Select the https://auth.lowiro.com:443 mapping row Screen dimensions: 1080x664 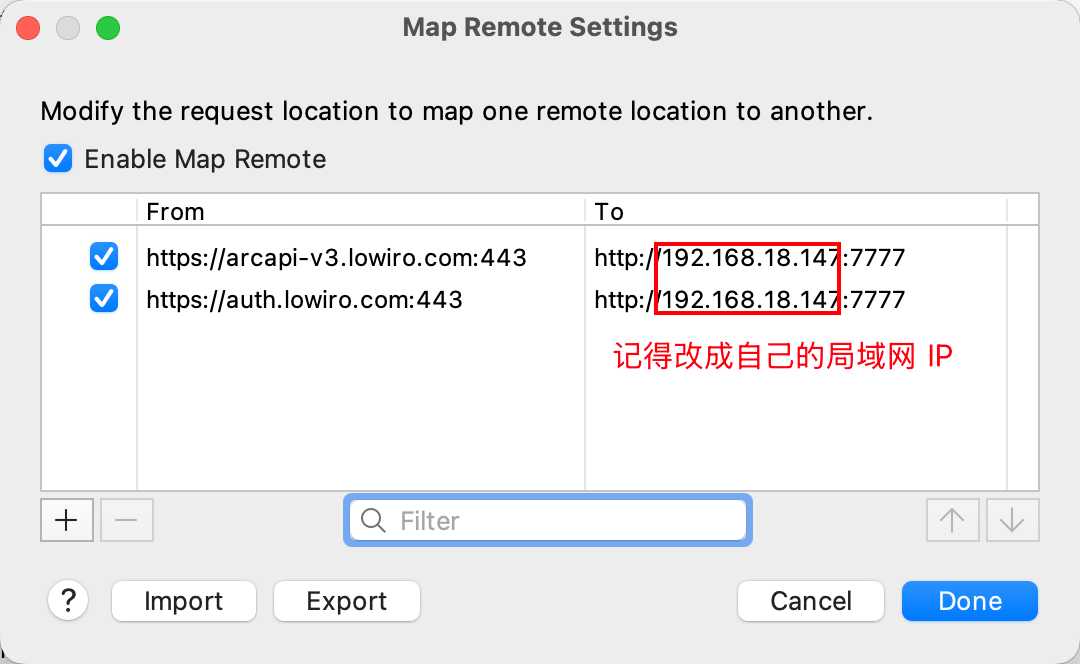click(x=304, y=299)
